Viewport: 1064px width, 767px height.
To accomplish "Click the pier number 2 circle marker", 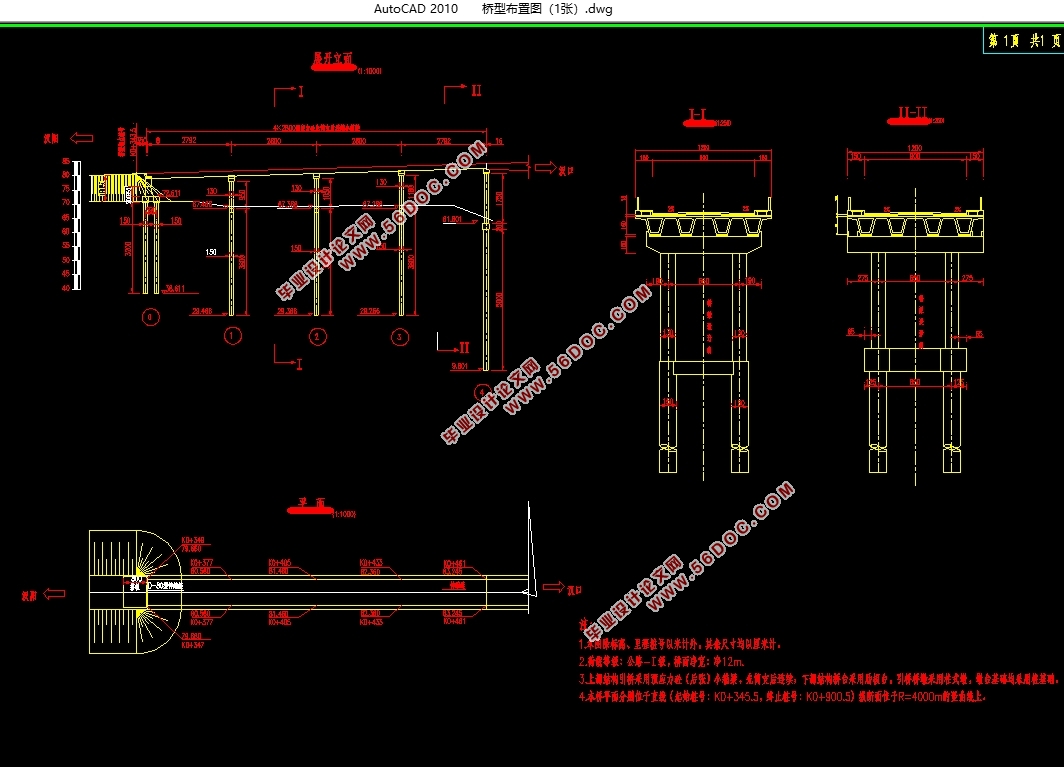I will pos(317,336).
